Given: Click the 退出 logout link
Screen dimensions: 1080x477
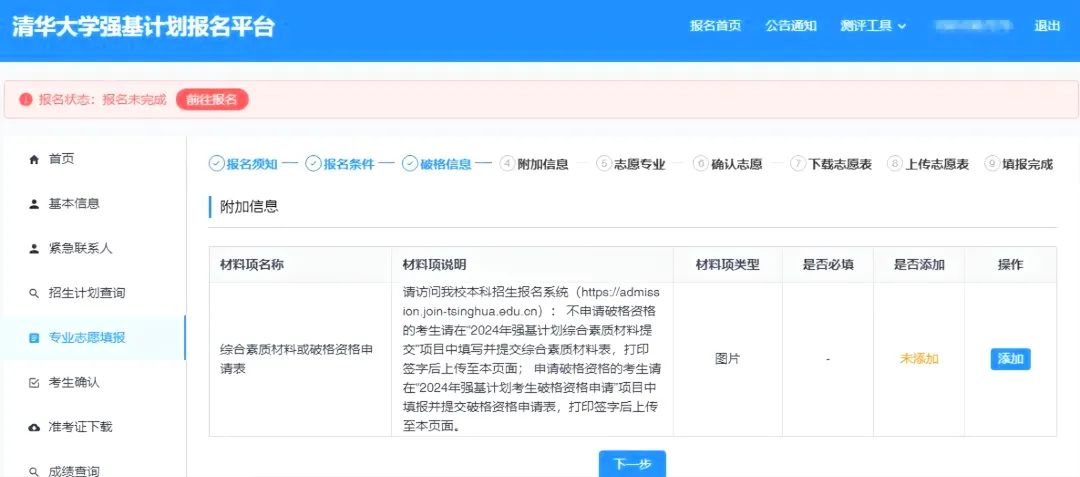Looking at the screenshot, I should coord(1047,26).
